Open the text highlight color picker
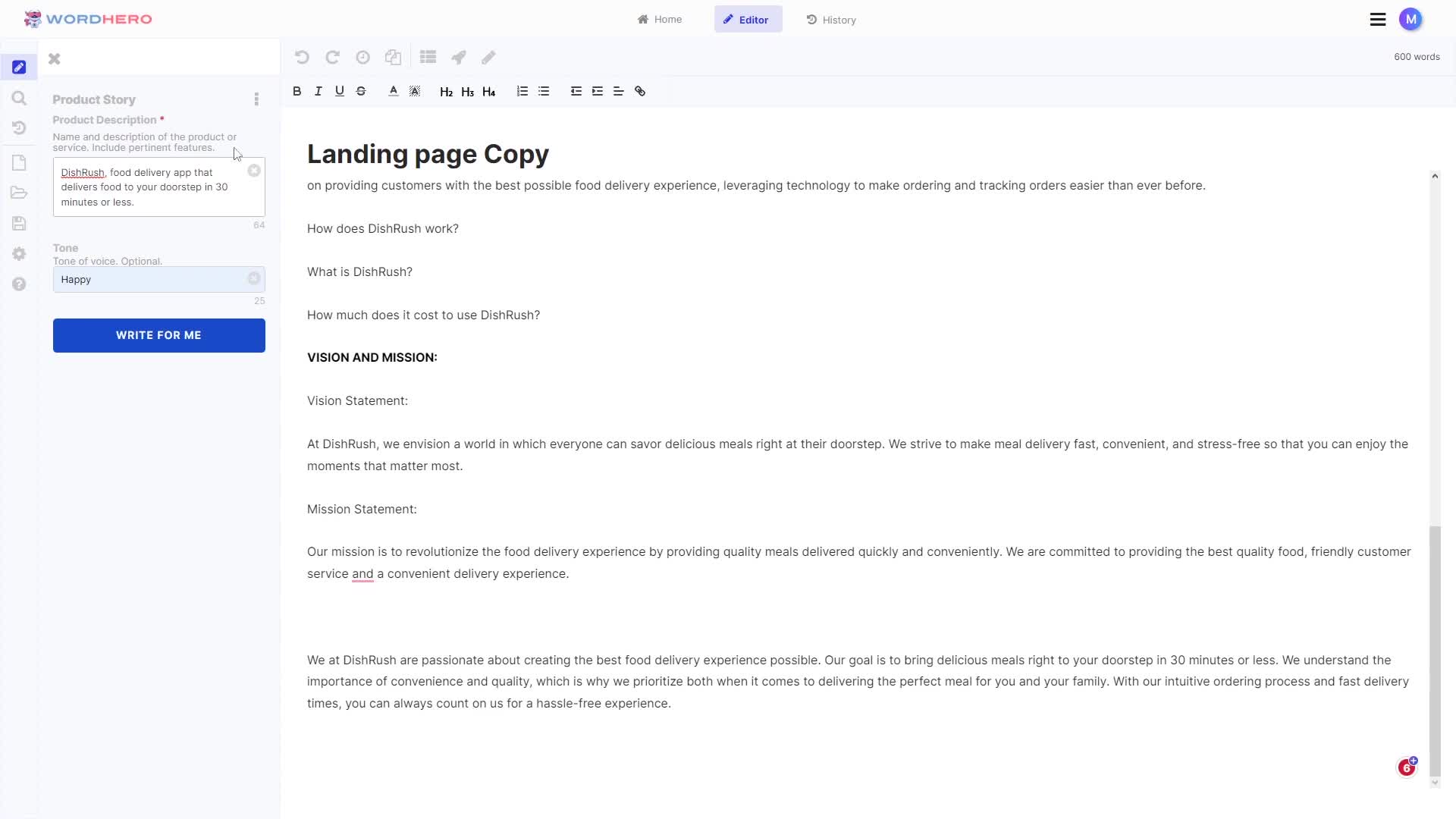 (415, 91)
